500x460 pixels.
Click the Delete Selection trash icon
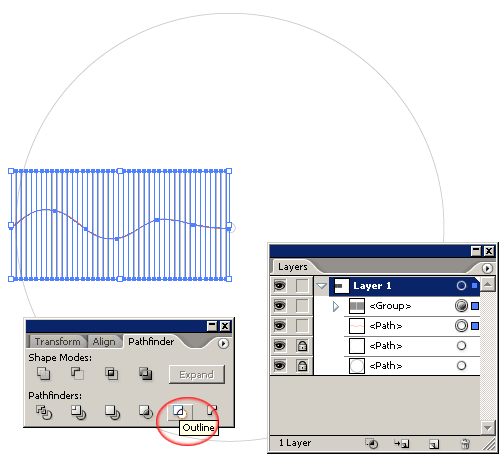pos(465,444)
